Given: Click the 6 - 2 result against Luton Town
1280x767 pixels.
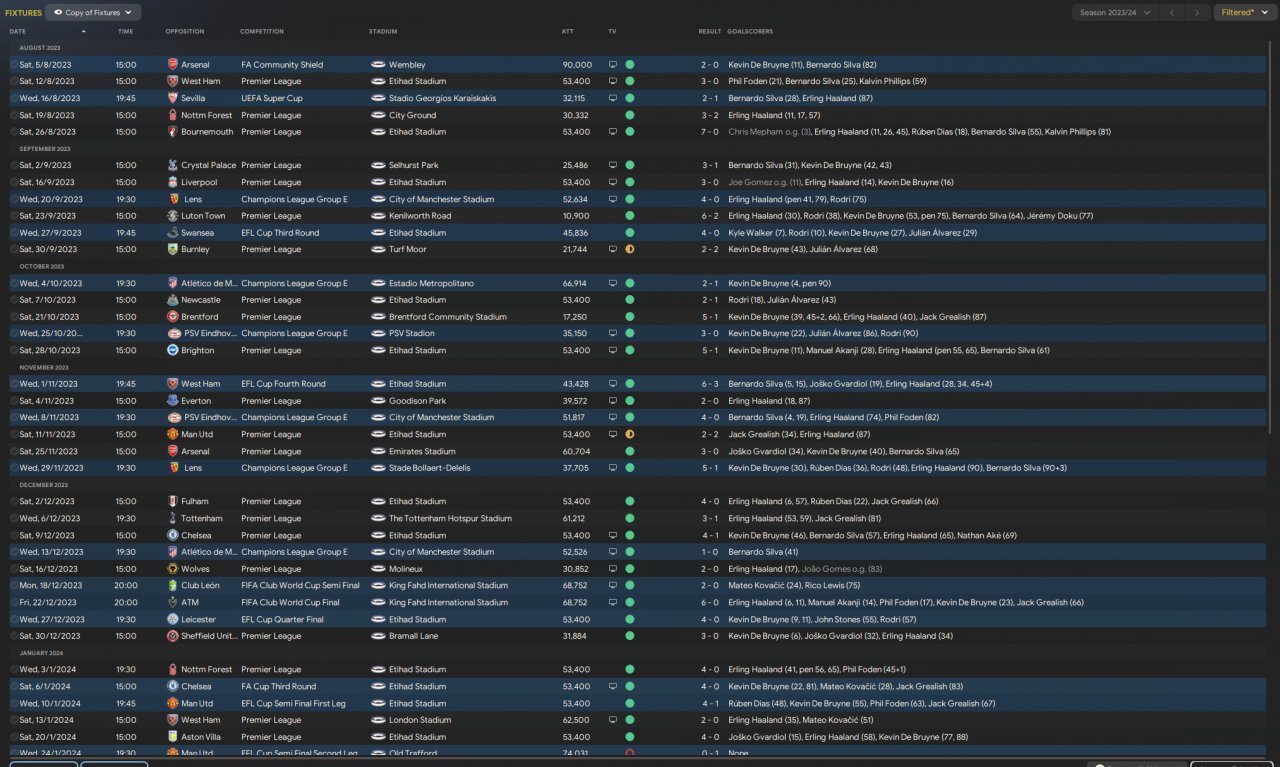Looking at the screenshot, I should tap(709, 216).
